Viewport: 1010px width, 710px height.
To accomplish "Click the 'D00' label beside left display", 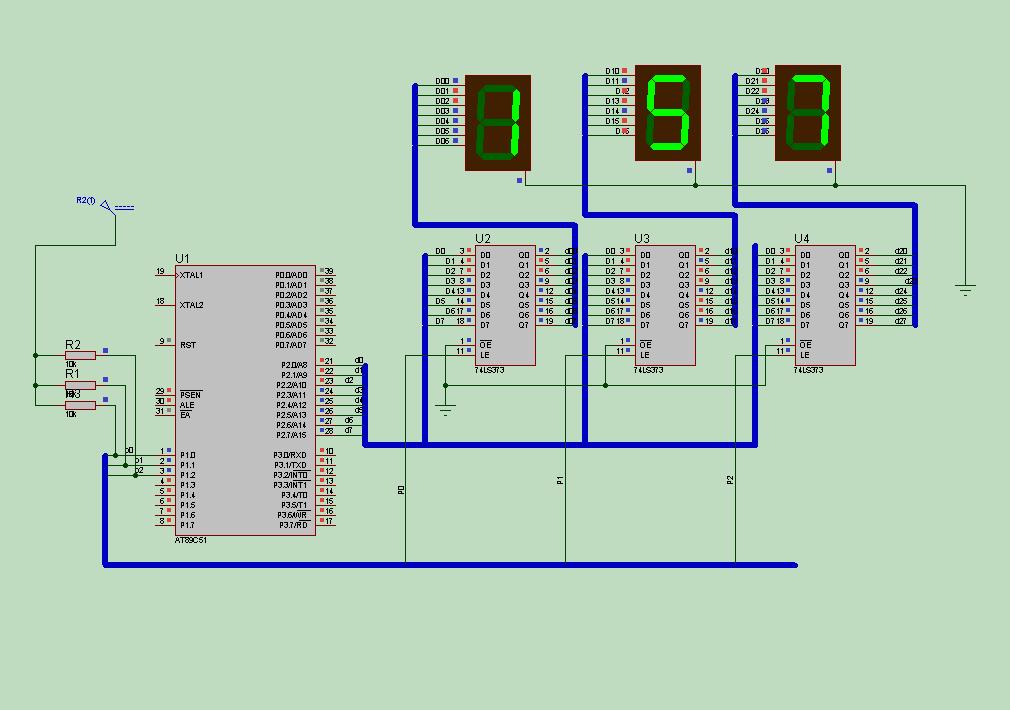I will 442,81.
